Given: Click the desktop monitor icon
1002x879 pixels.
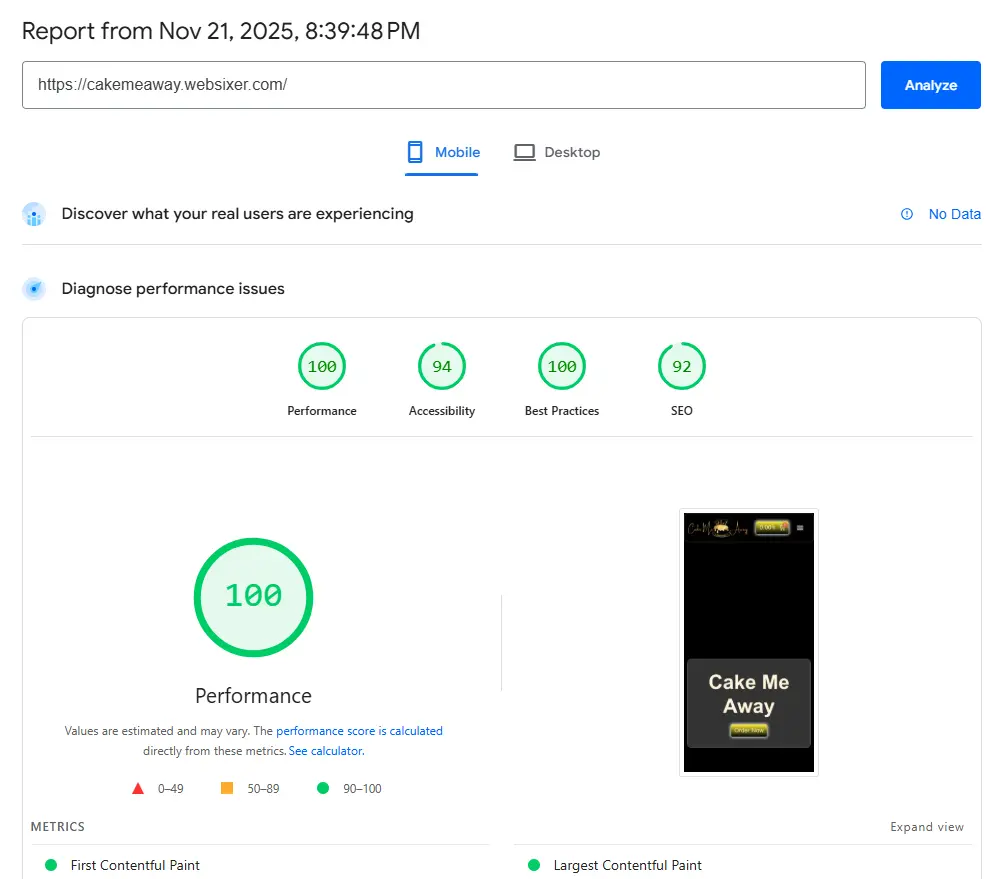Looking at the screenshot, I should coord(524,152).
